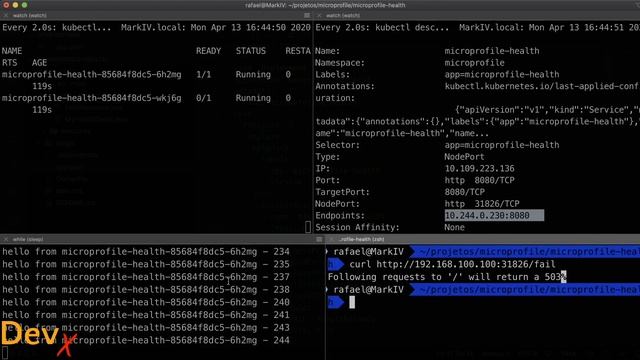
Task: Click the 'Endpoints:' label
Action: pyautogui.click(x=340, y=216)
